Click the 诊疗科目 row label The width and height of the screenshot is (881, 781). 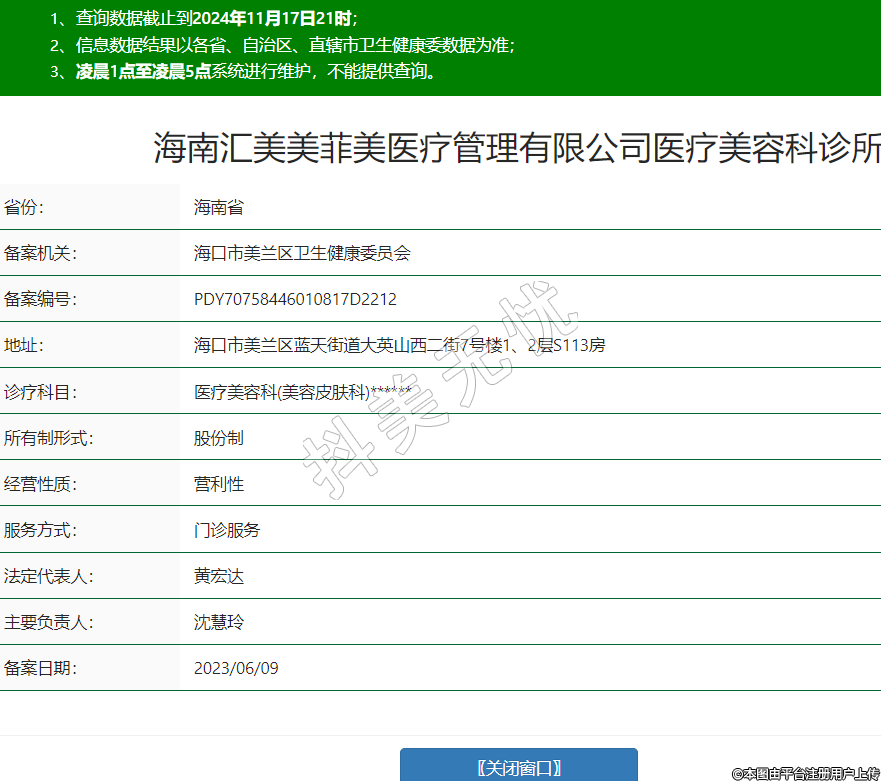[40, 392]
